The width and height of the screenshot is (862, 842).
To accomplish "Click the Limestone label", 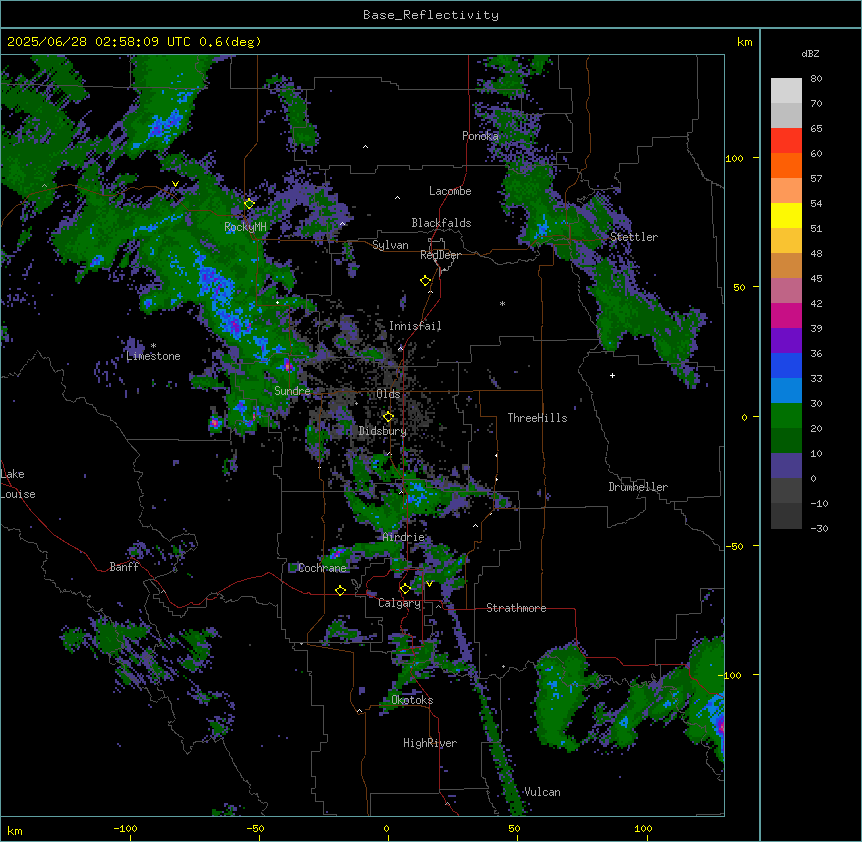I will pyautogui.click(x=153, y=356).
